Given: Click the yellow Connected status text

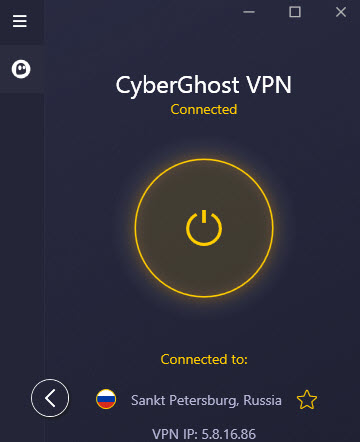Looking at the screenshot, I should (204, 109).
